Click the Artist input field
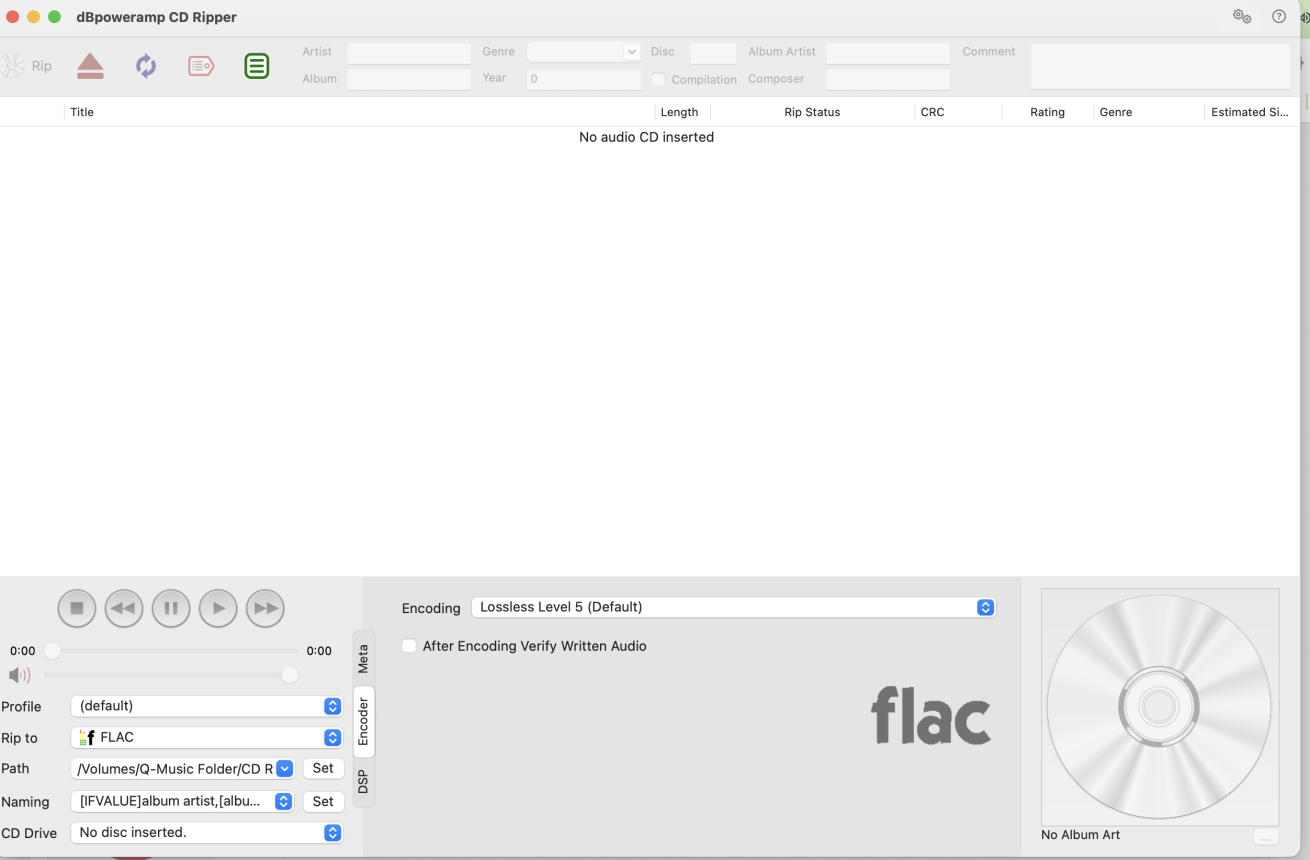1310x860 pixels. [409, 52]
